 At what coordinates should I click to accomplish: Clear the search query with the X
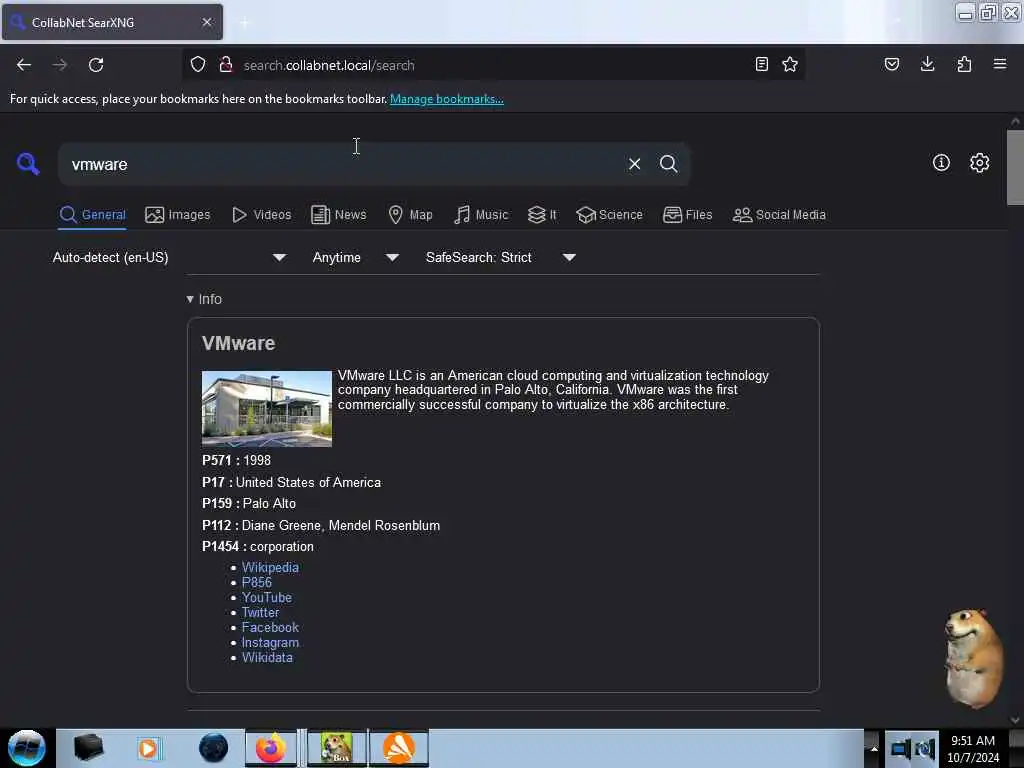coord(634,164)
